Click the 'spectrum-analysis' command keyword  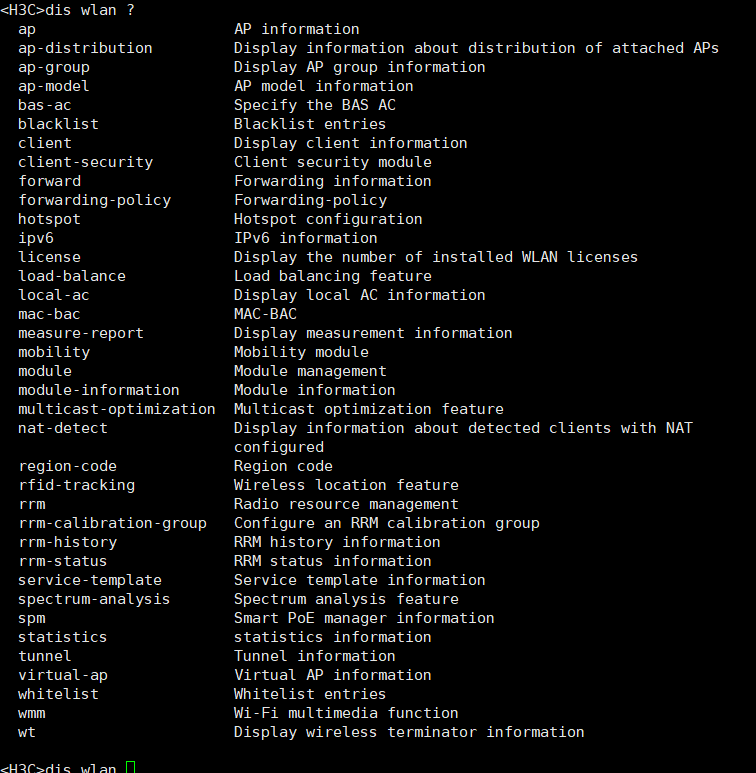click(94, 599)
